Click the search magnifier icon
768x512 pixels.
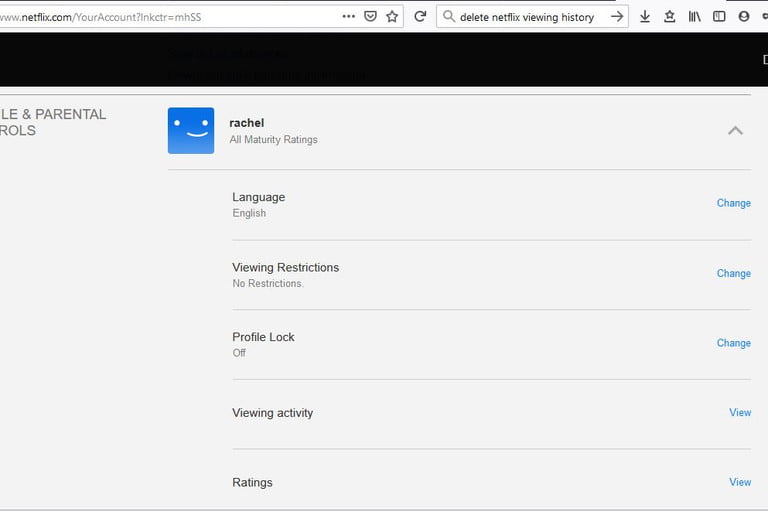448,17
